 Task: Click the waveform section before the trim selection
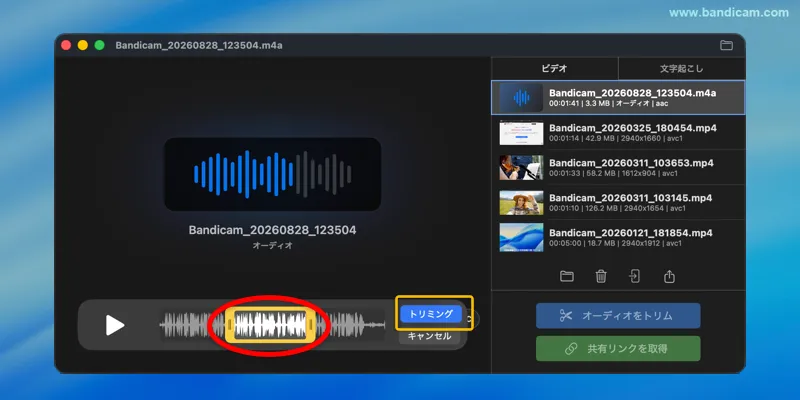[192, 325]
